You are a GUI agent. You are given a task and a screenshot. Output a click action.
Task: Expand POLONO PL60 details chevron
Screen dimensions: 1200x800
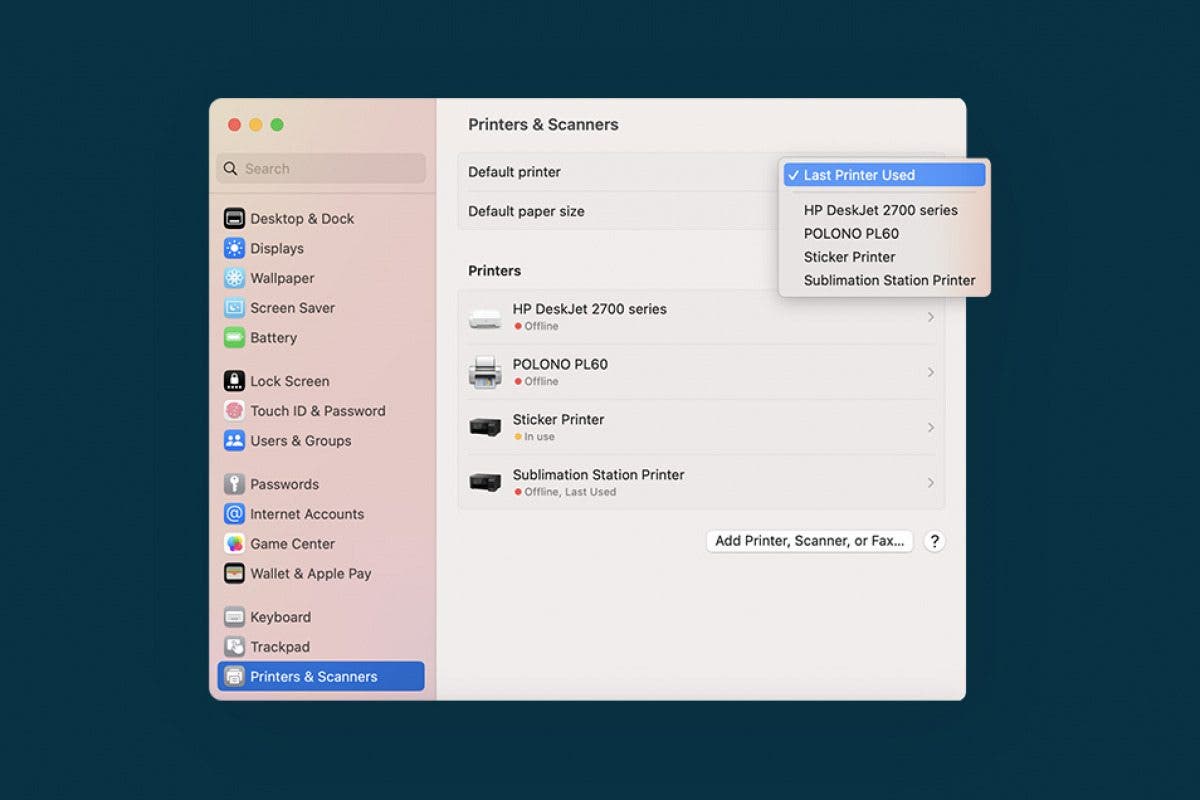[x=930, y=373]
